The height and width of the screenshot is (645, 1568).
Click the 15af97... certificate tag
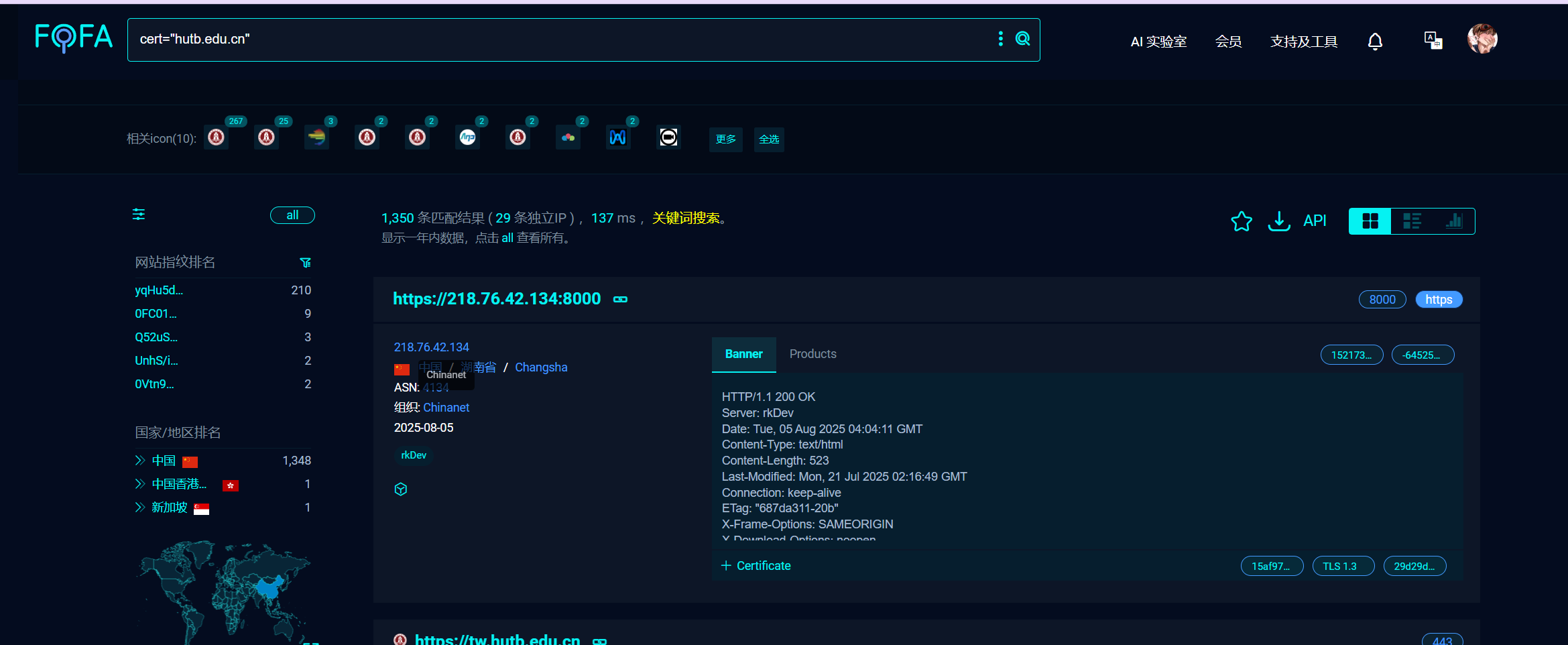coord(1272,567)
